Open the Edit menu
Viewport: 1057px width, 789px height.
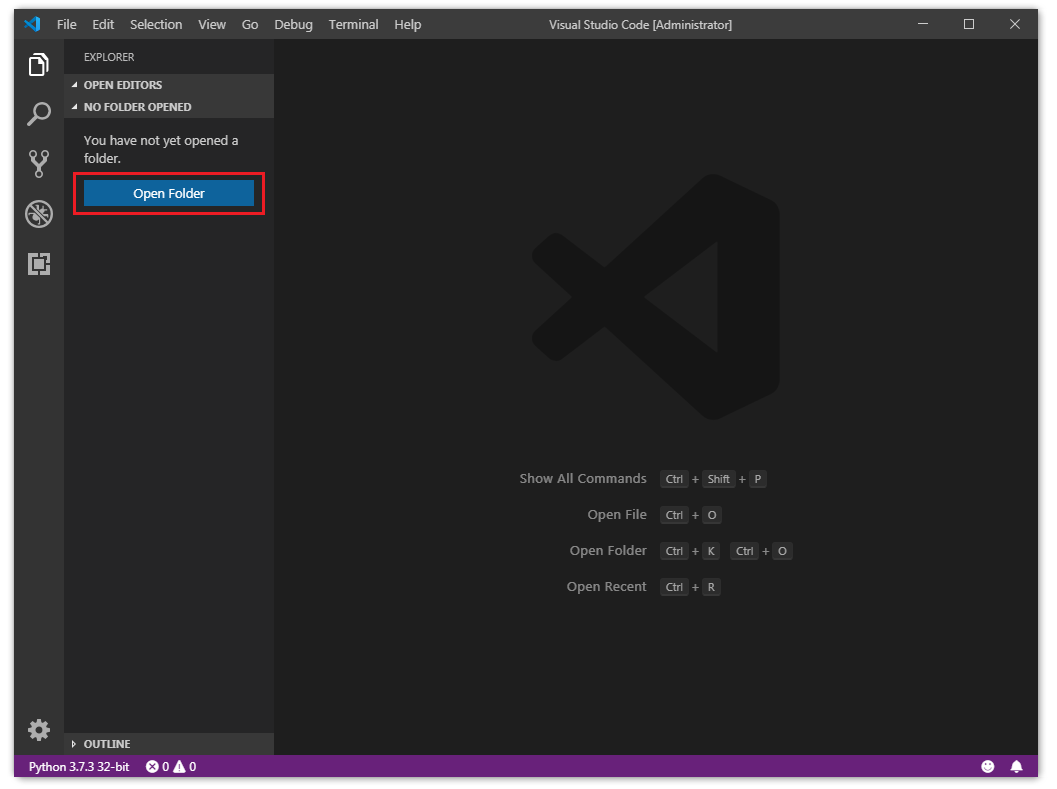click(x=103, y=24)
